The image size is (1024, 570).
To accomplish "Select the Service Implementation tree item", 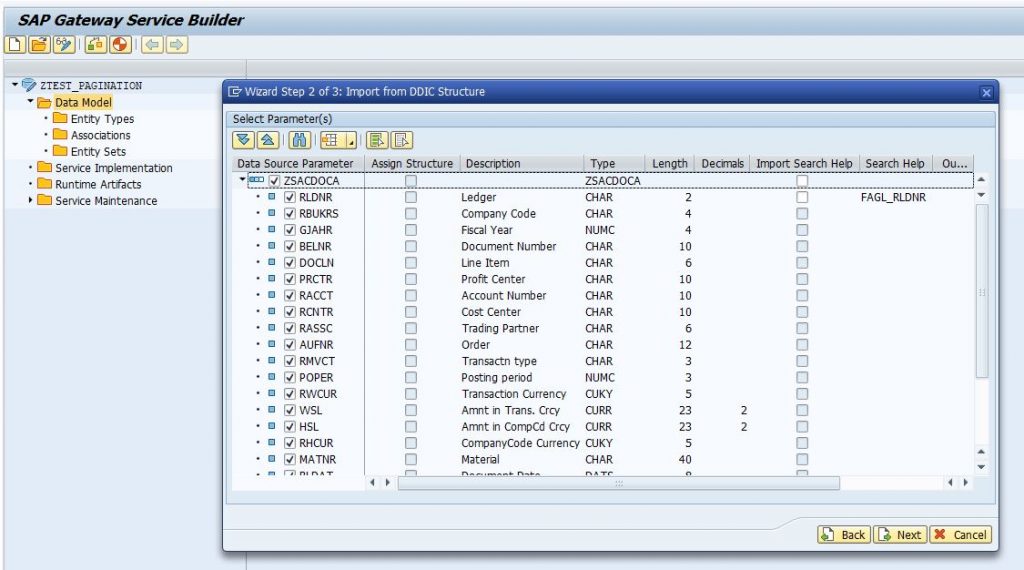I will [114, 168].
